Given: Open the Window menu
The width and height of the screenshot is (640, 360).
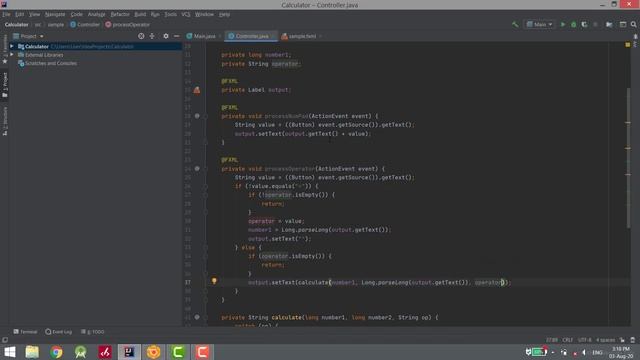Looking at the screenshot, I should coord(204,14).
